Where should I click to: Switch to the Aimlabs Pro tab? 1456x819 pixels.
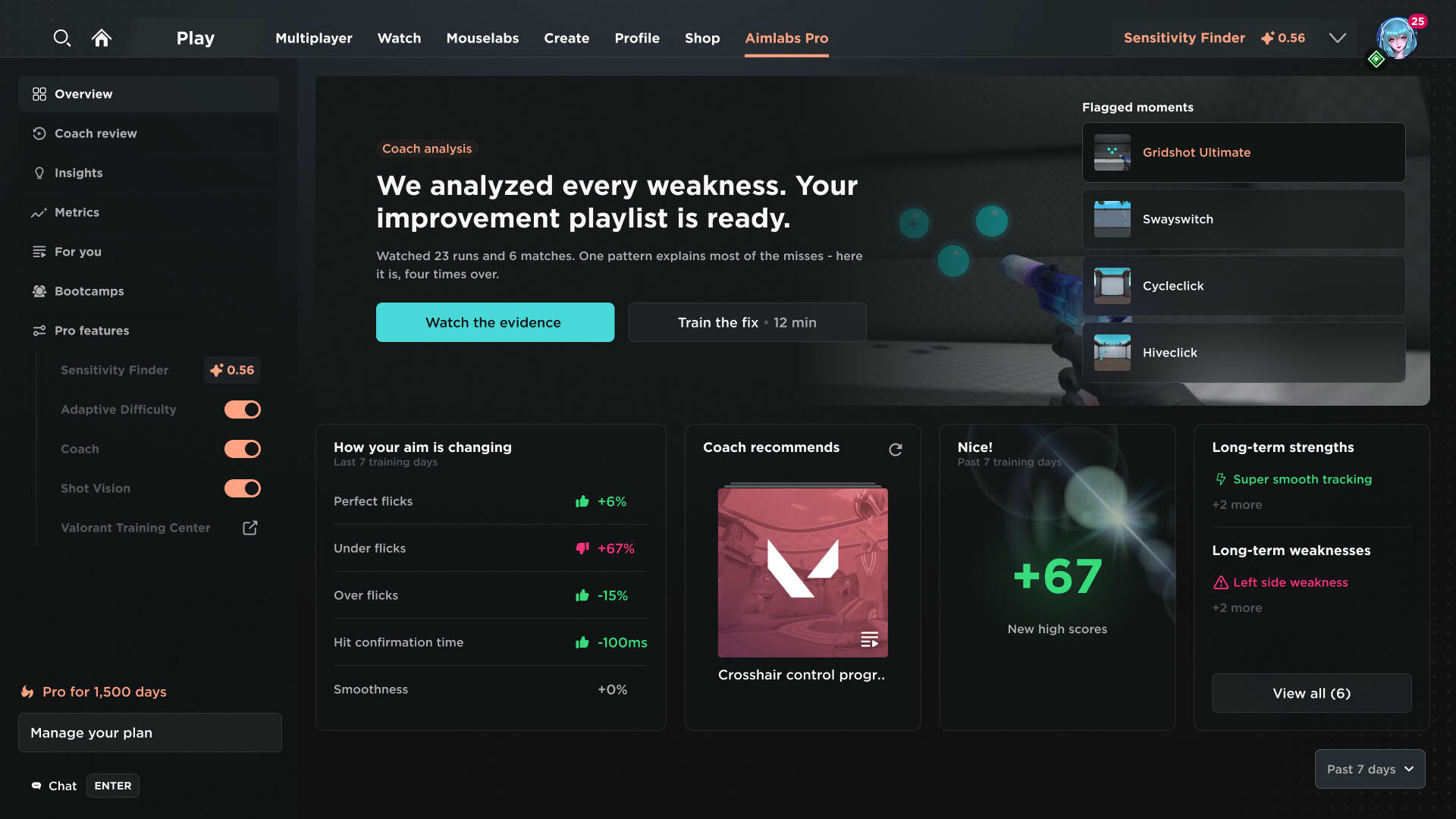786,38
